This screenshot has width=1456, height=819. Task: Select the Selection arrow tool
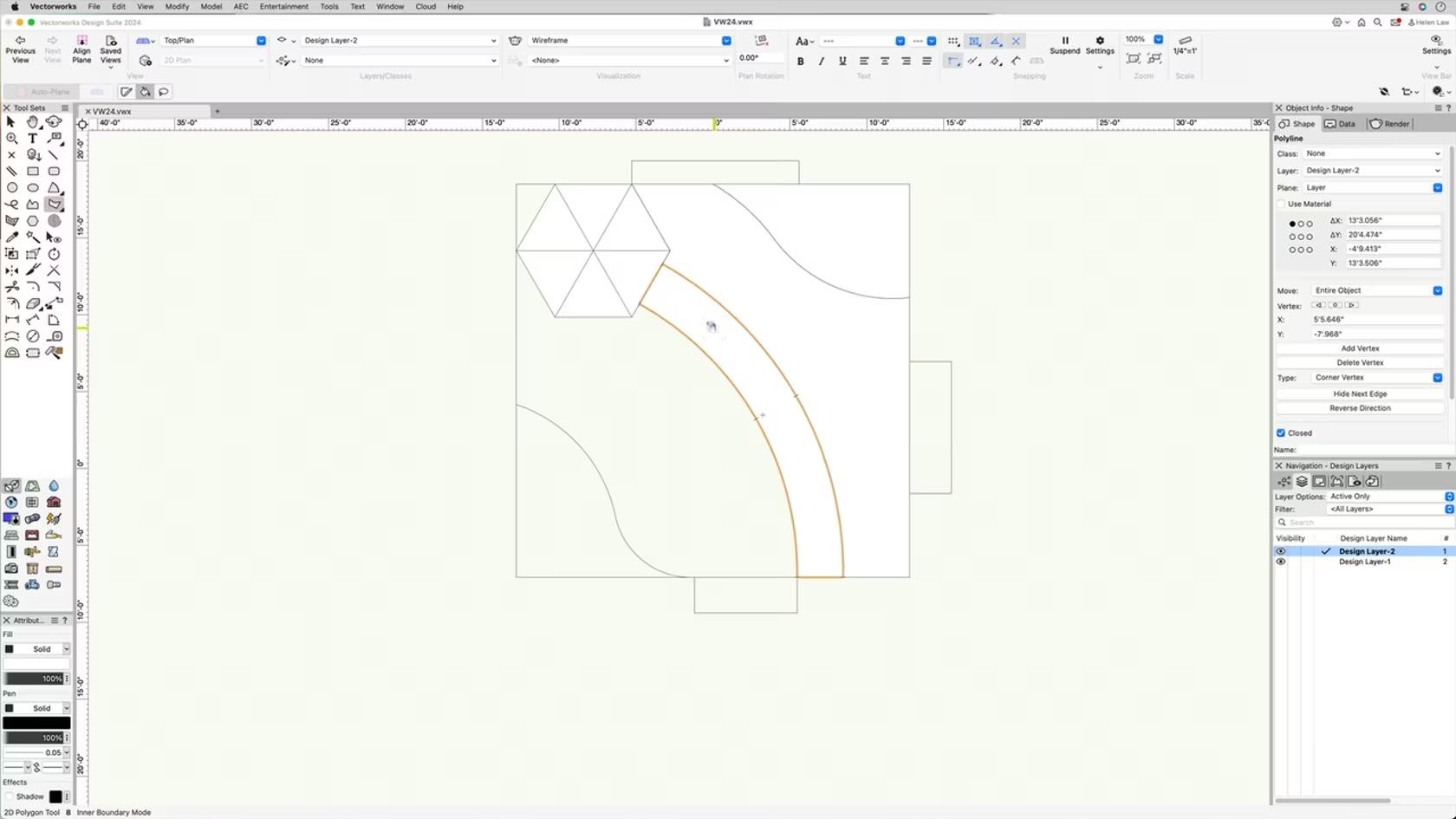pos(11,122)
